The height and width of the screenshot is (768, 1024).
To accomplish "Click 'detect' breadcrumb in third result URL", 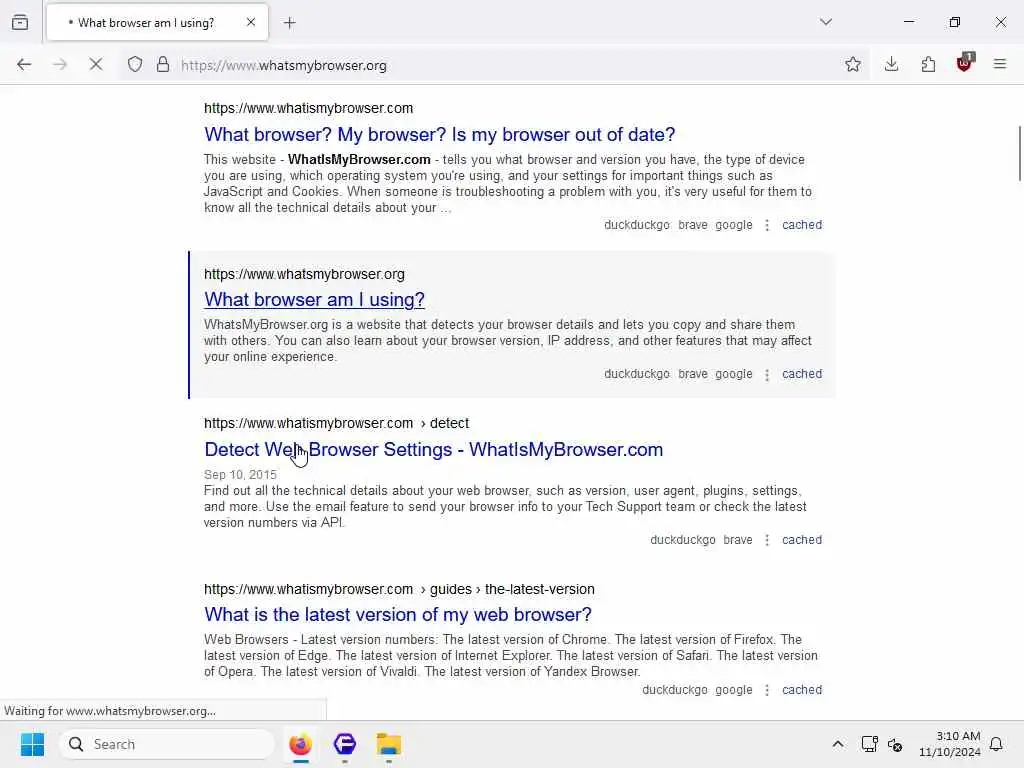I will coord(449,423).
